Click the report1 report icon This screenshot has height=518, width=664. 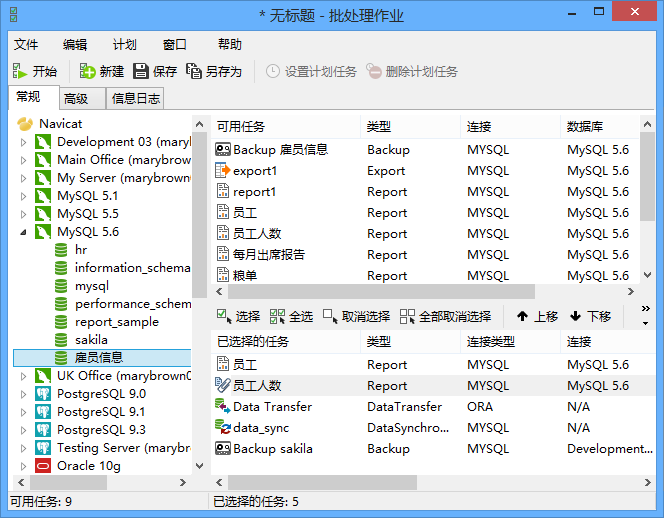click(223, 191)
